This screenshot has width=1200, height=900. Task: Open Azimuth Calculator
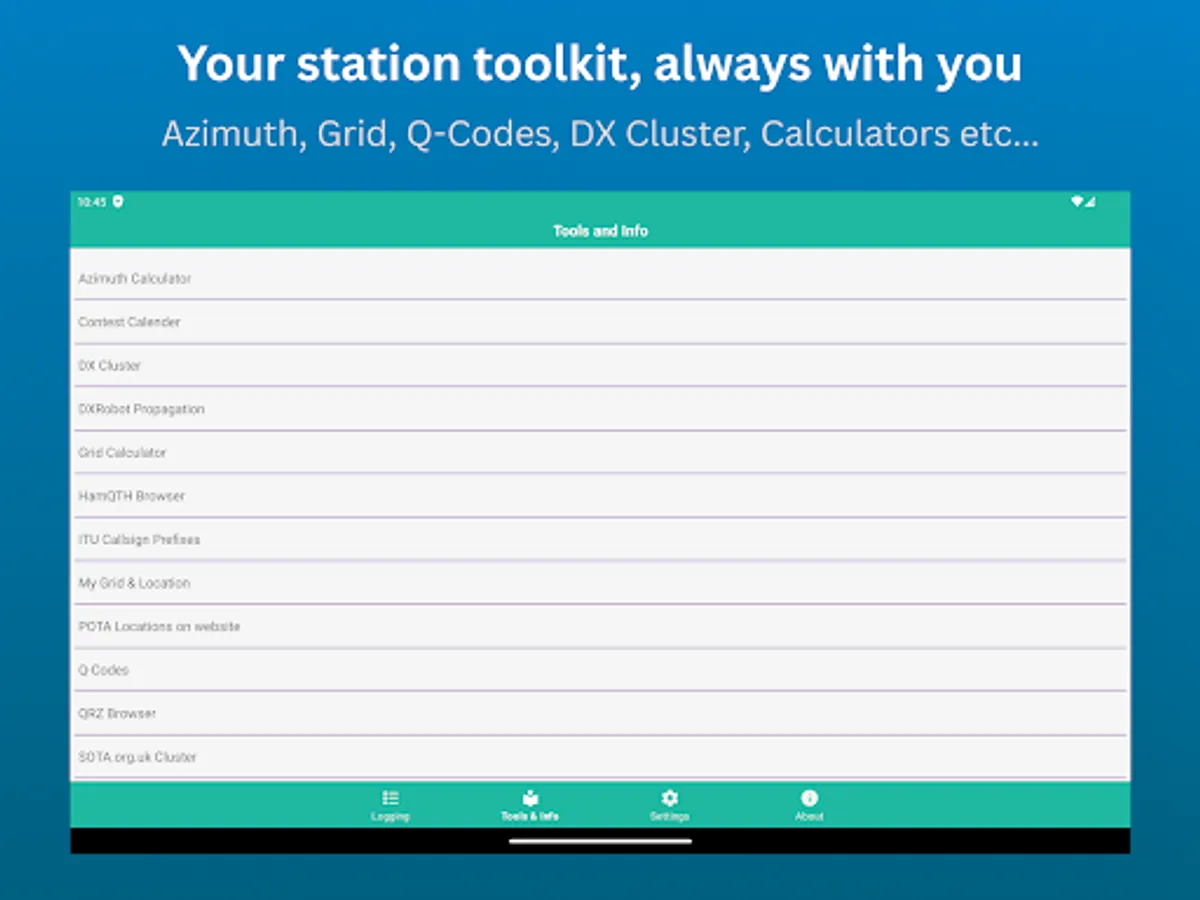coord(600,278)
